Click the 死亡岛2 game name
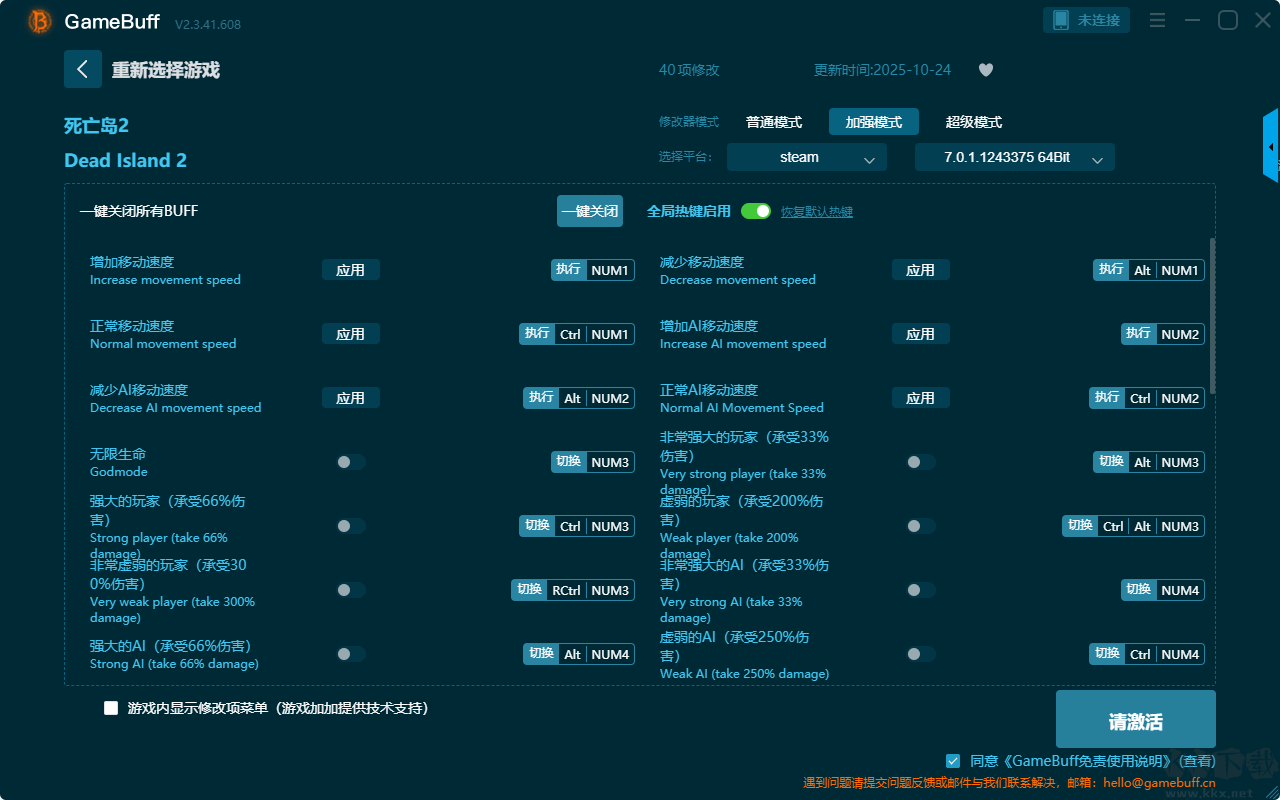The image size is (1280, 800). point(96,125)
